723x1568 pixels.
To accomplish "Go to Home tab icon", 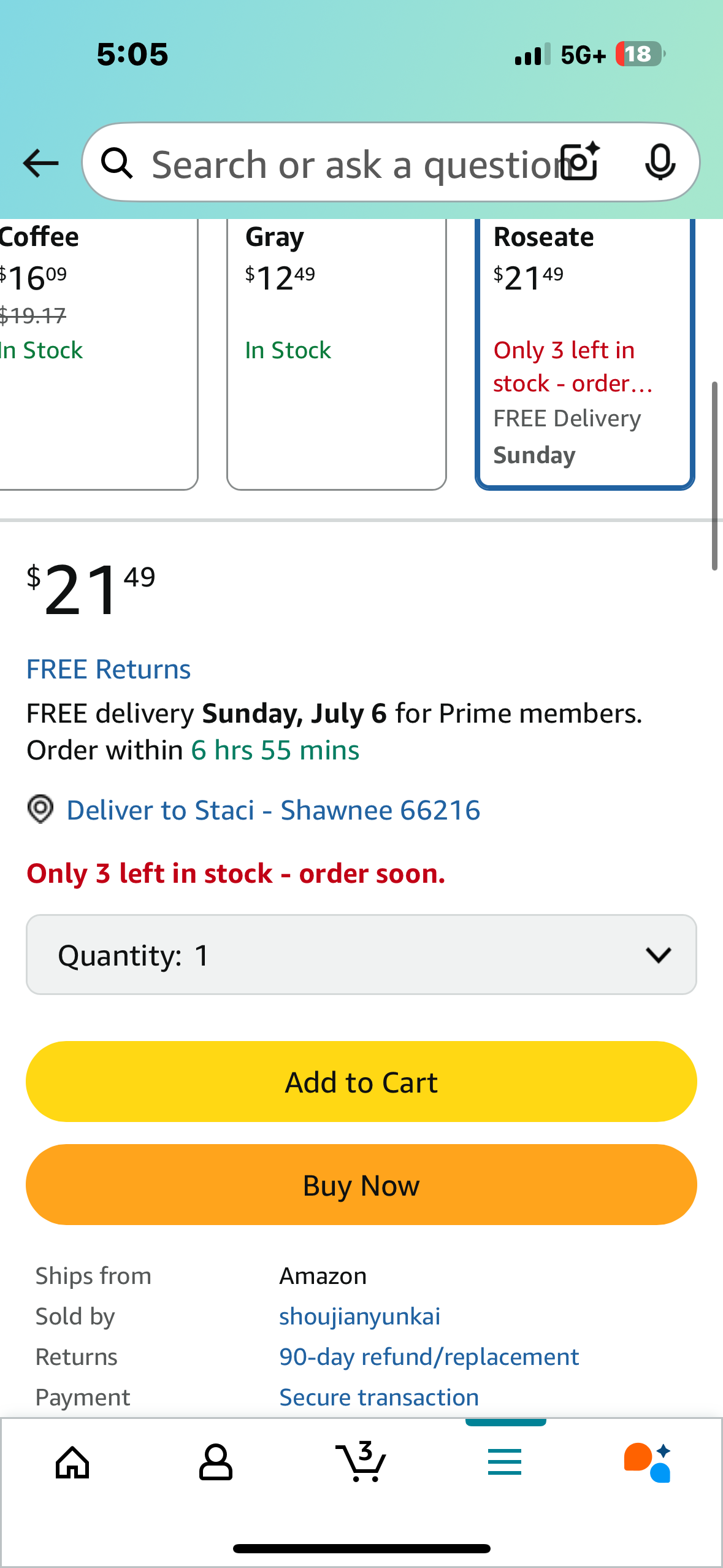I will (72, 1462).
